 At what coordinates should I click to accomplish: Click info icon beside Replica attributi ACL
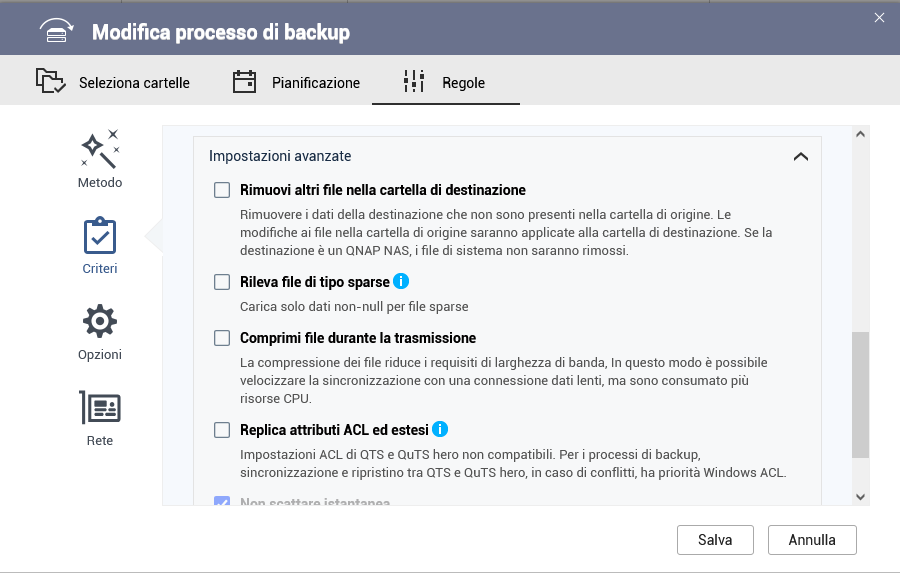tap(440, 430)
